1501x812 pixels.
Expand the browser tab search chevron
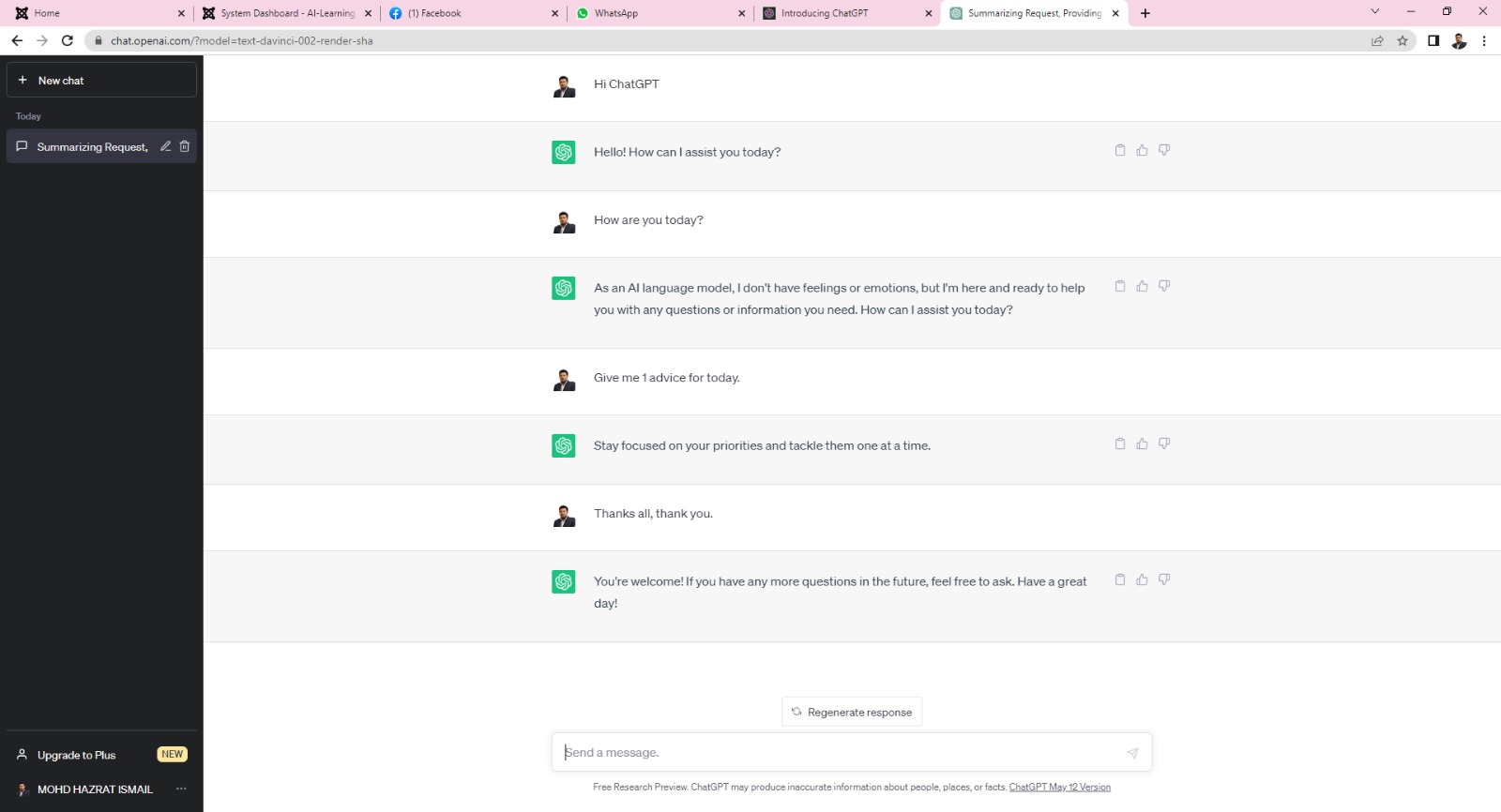coord(1375,12)
